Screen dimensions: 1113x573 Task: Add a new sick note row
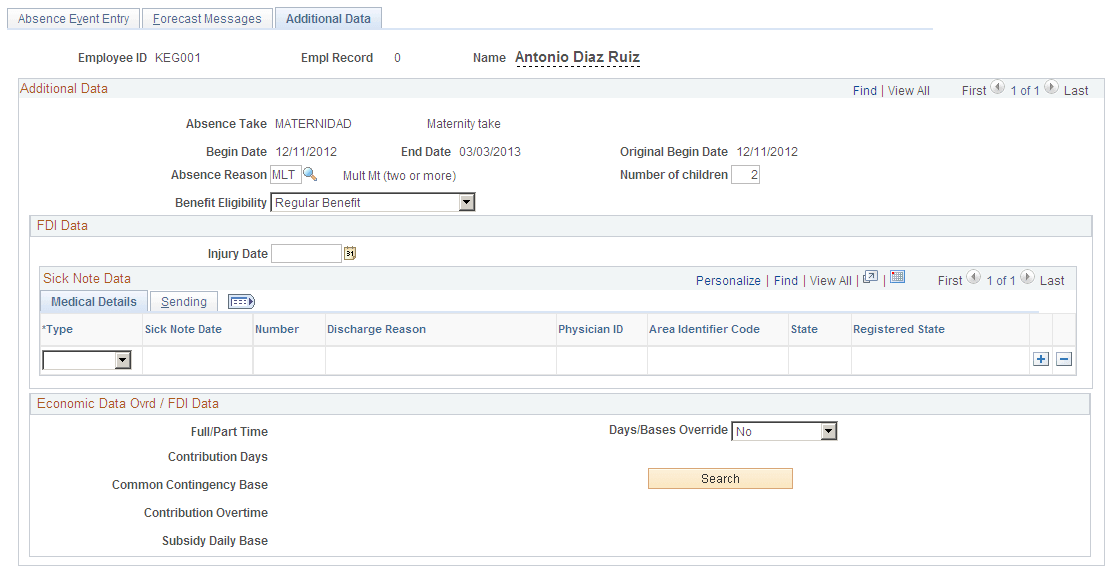coord(1041,359)
